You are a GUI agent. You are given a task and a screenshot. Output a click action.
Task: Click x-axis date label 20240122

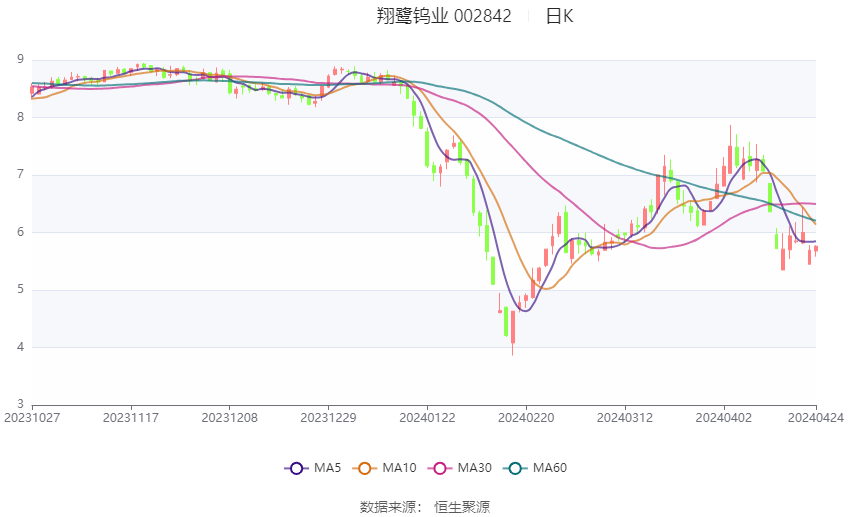pos(427,418)
